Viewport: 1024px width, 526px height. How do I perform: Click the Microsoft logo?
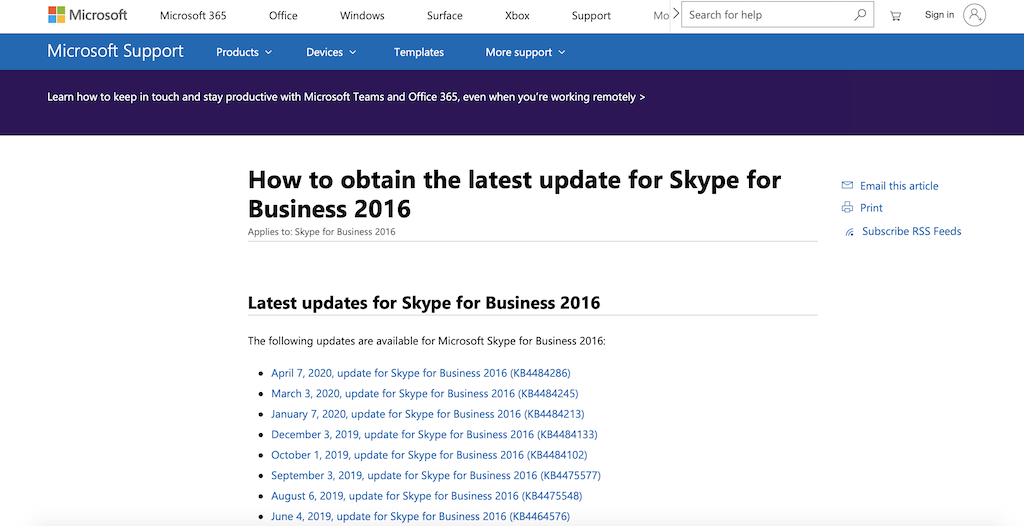coord(88,15)
